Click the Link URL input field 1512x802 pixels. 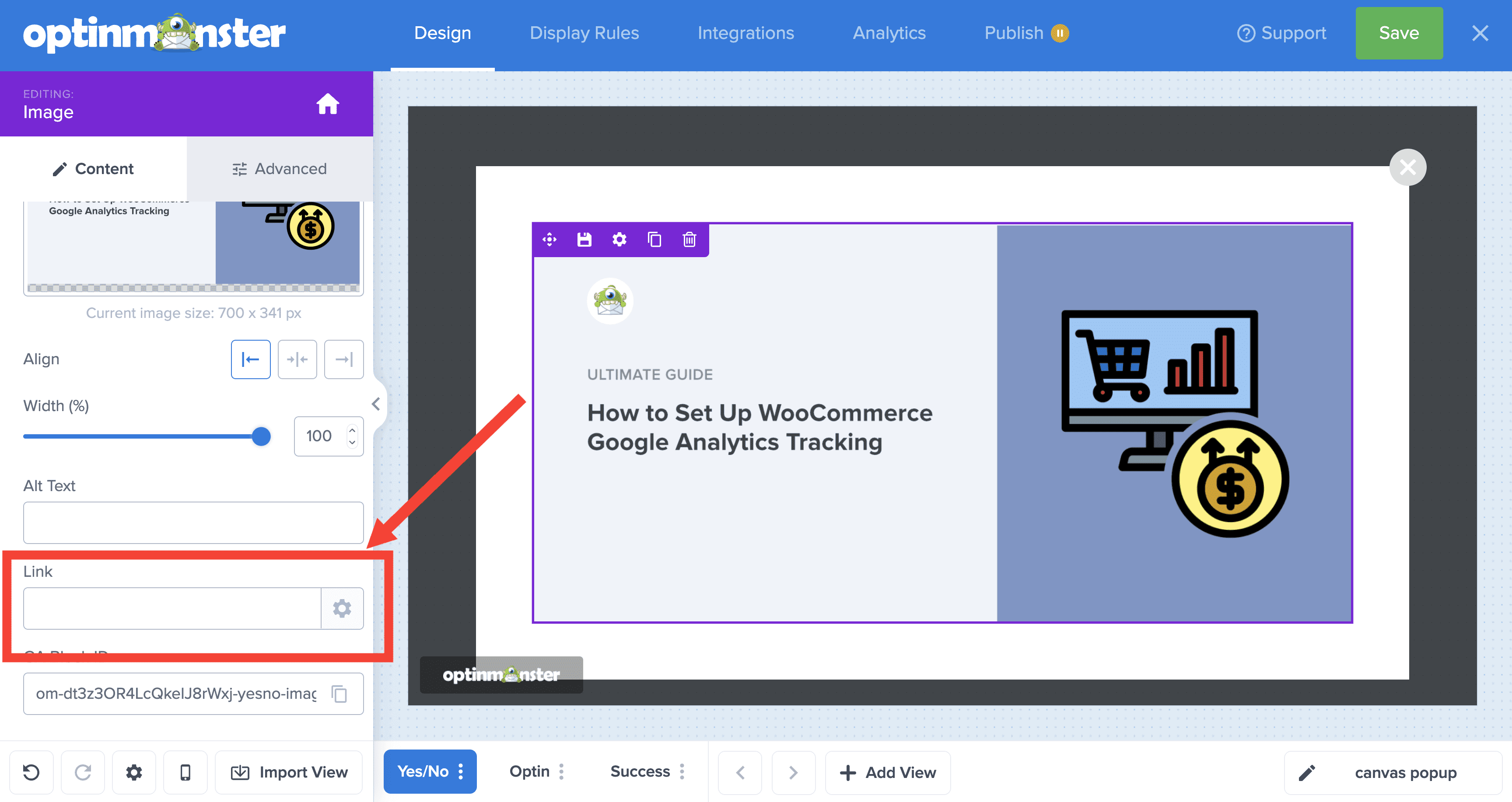pyautogui.click(x=172, y=608)
